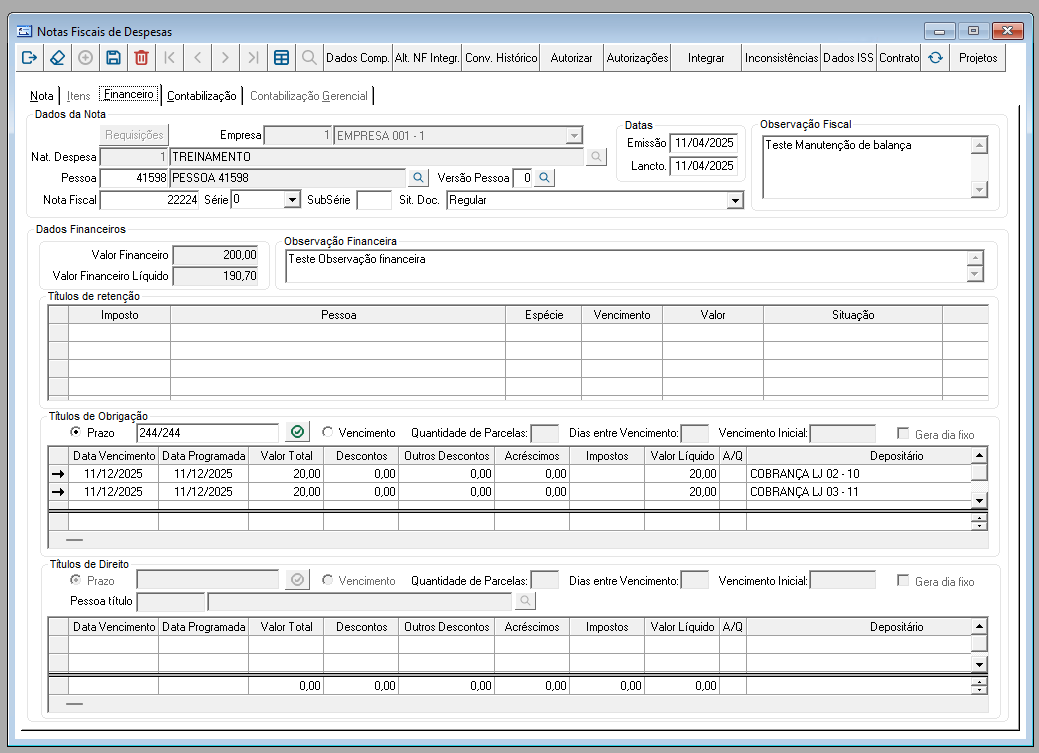Click the SubSérie input field
Image resolution: width=1039 pixels, height=753 pixels.
pyautogui.click(x=374, y=200)
